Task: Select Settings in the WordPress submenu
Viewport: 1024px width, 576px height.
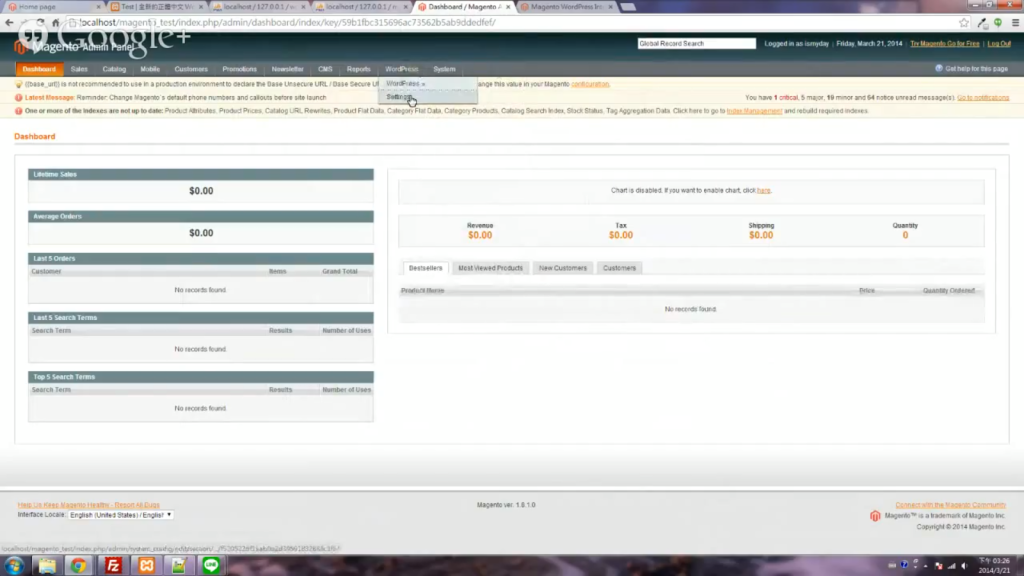Action: [x=399, y=97]
